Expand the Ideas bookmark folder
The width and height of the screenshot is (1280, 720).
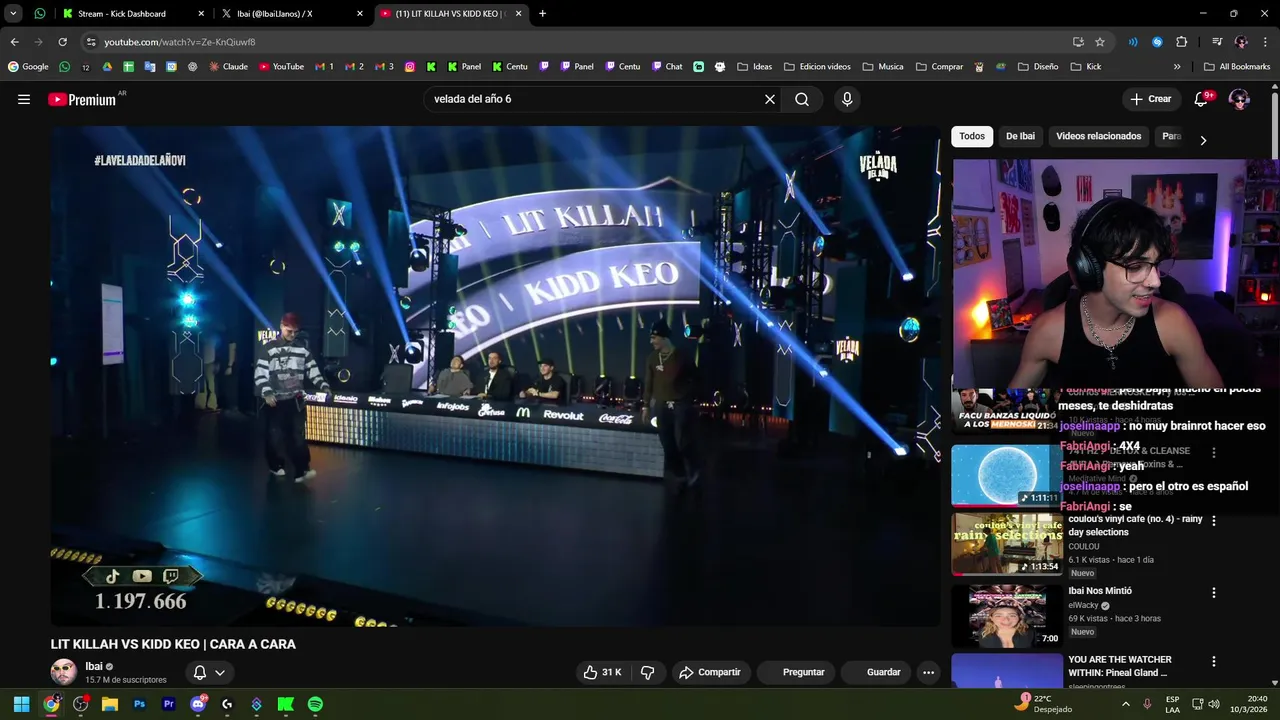pyautogui.click(x=755, y=67)
